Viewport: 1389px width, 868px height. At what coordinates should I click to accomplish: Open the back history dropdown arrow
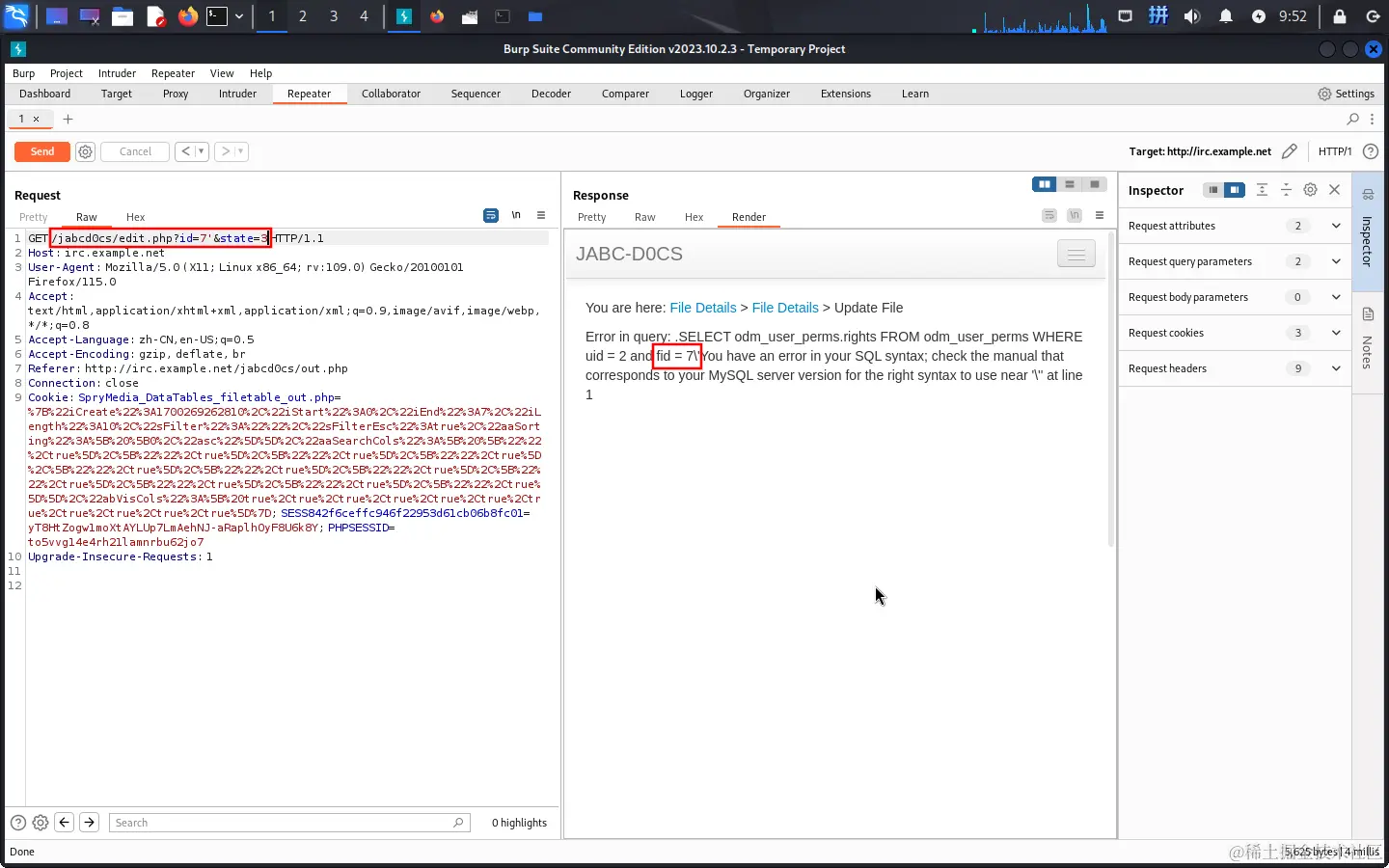[202, 151]
